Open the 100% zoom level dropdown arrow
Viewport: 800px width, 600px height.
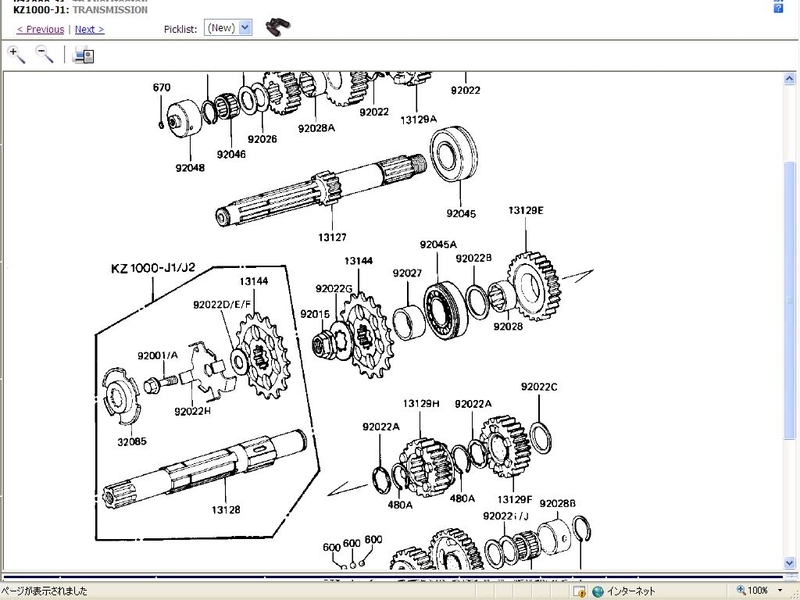[780, 591]
